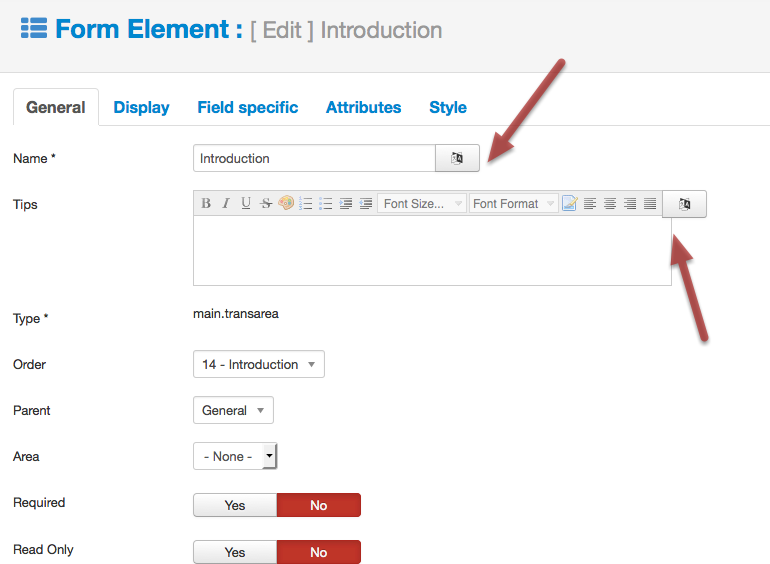This screenshot has height=564, width=770.
Task: Insert numbered list in Tips editor
Action: point(306,203)
